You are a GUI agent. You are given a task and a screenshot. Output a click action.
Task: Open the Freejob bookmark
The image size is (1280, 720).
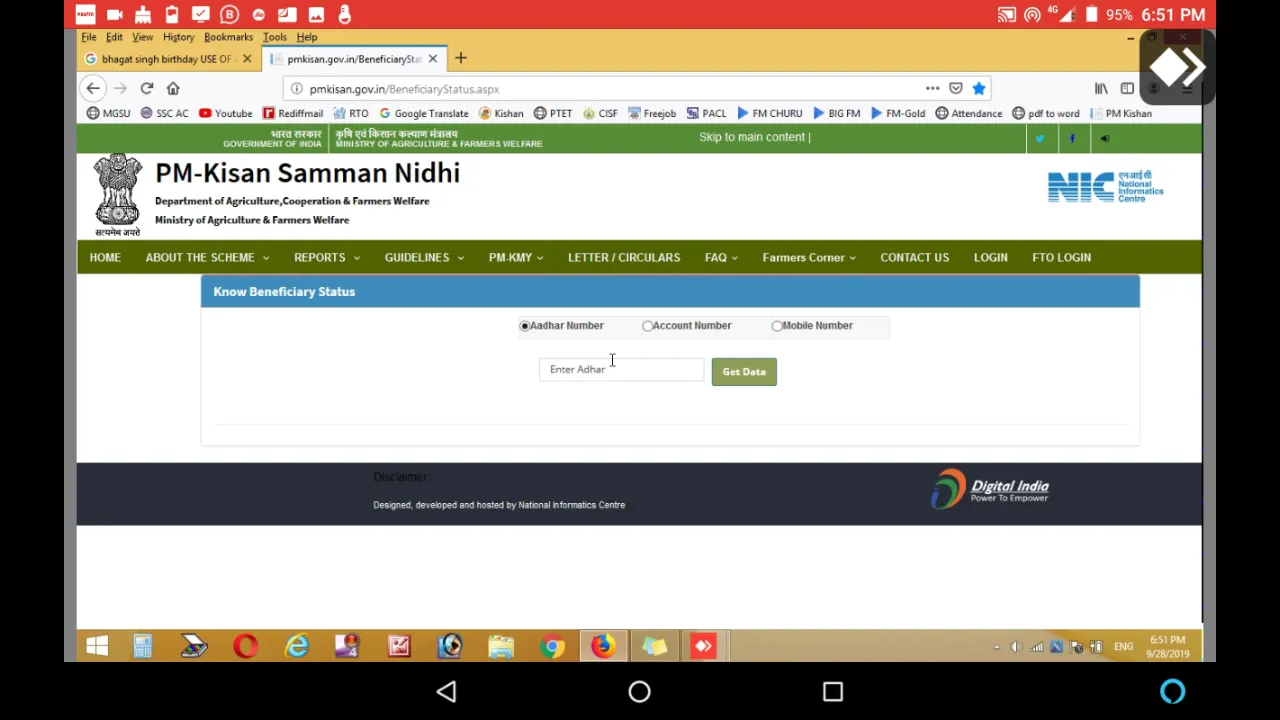pyautogui.click(x=652, y=114)
